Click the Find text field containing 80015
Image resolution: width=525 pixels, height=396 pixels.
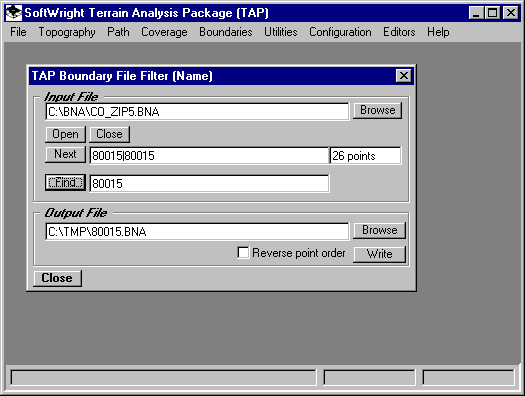pyautogui.click(x=209, y=183)
